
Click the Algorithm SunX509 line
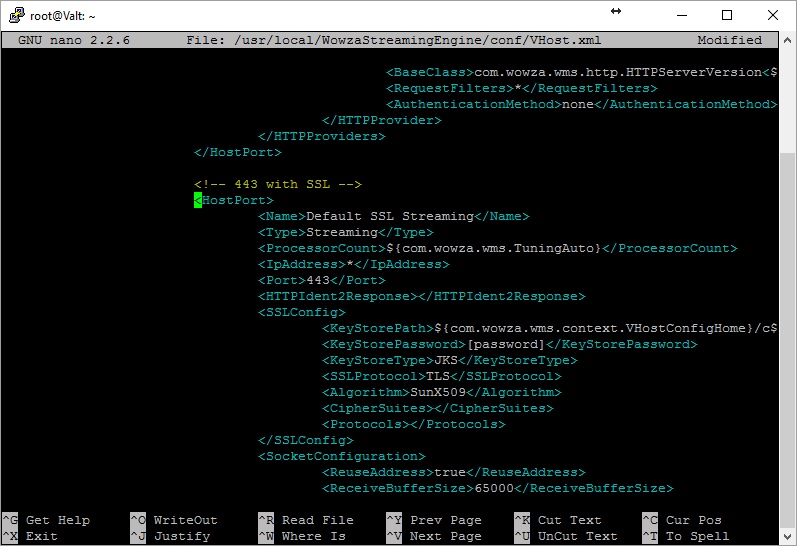point(442,392)
